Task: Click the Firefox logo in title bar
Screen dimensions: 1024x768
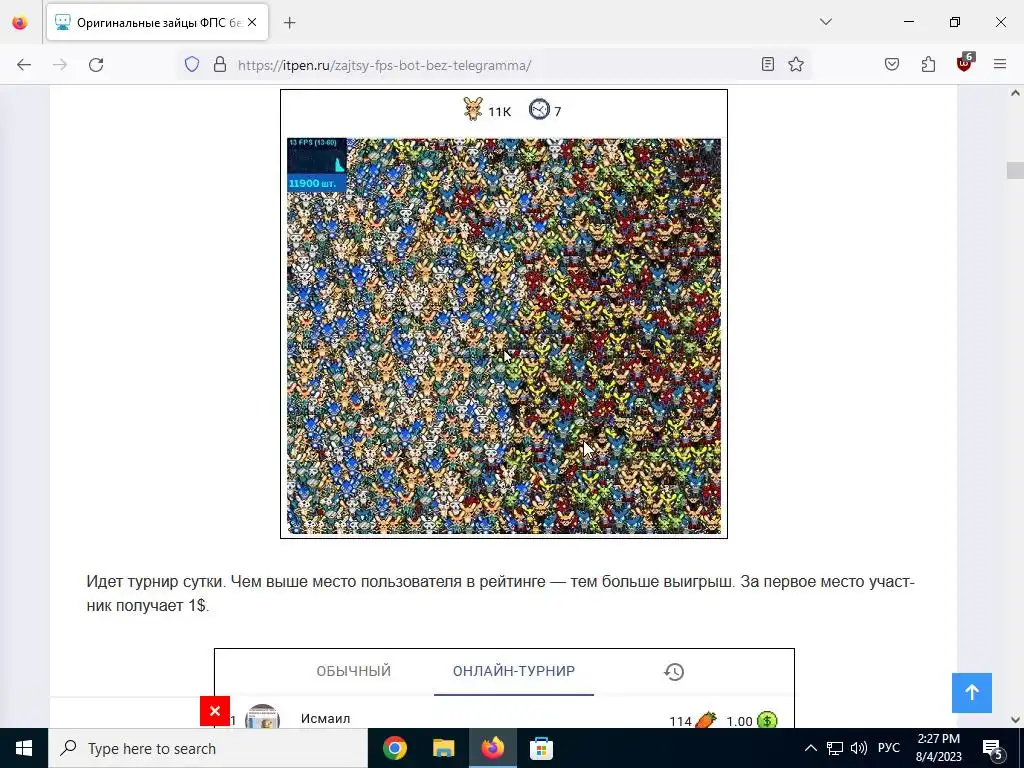Action: [x=20, y=22]
